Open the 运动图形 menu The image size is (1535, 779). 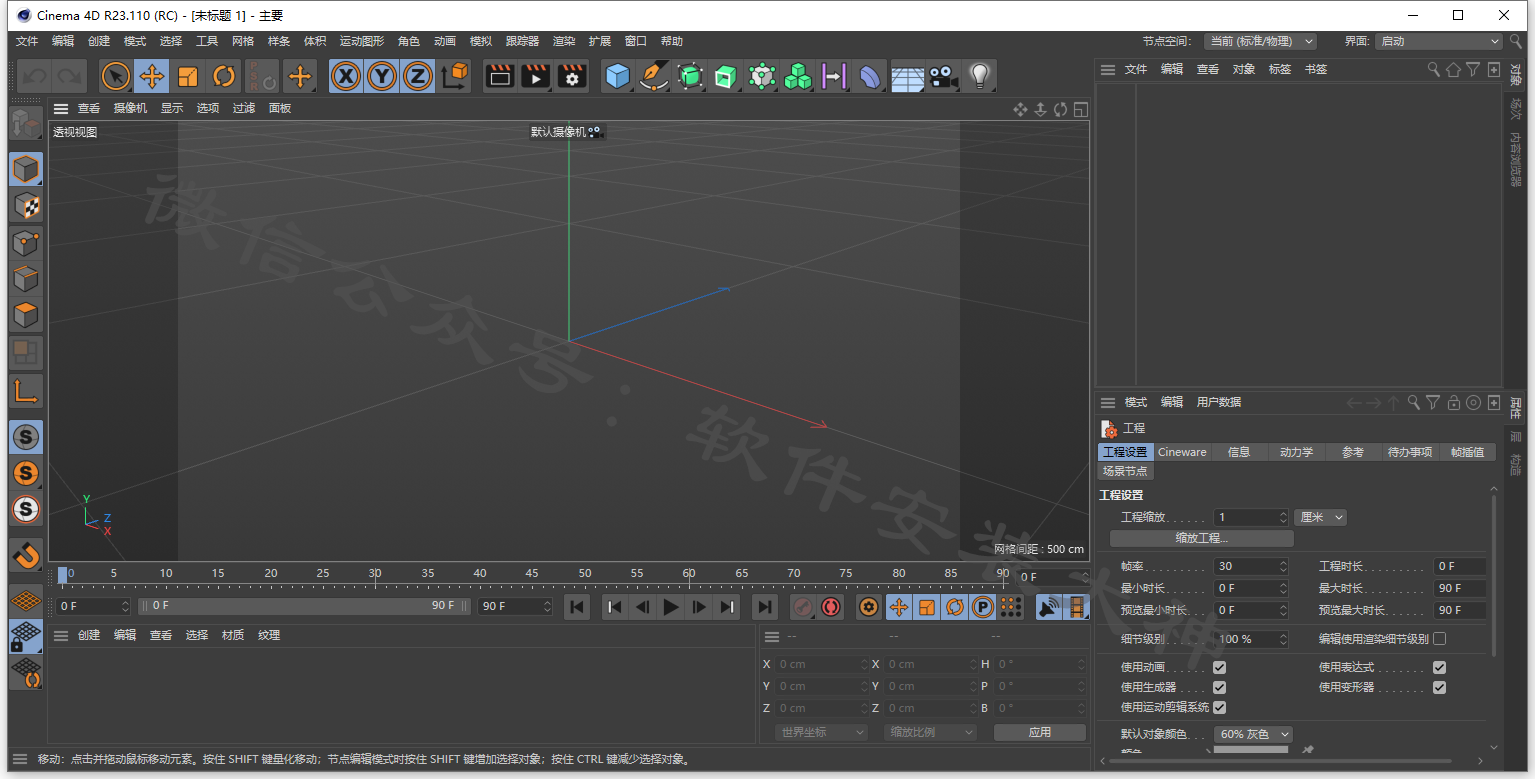(x=361, y=41)
